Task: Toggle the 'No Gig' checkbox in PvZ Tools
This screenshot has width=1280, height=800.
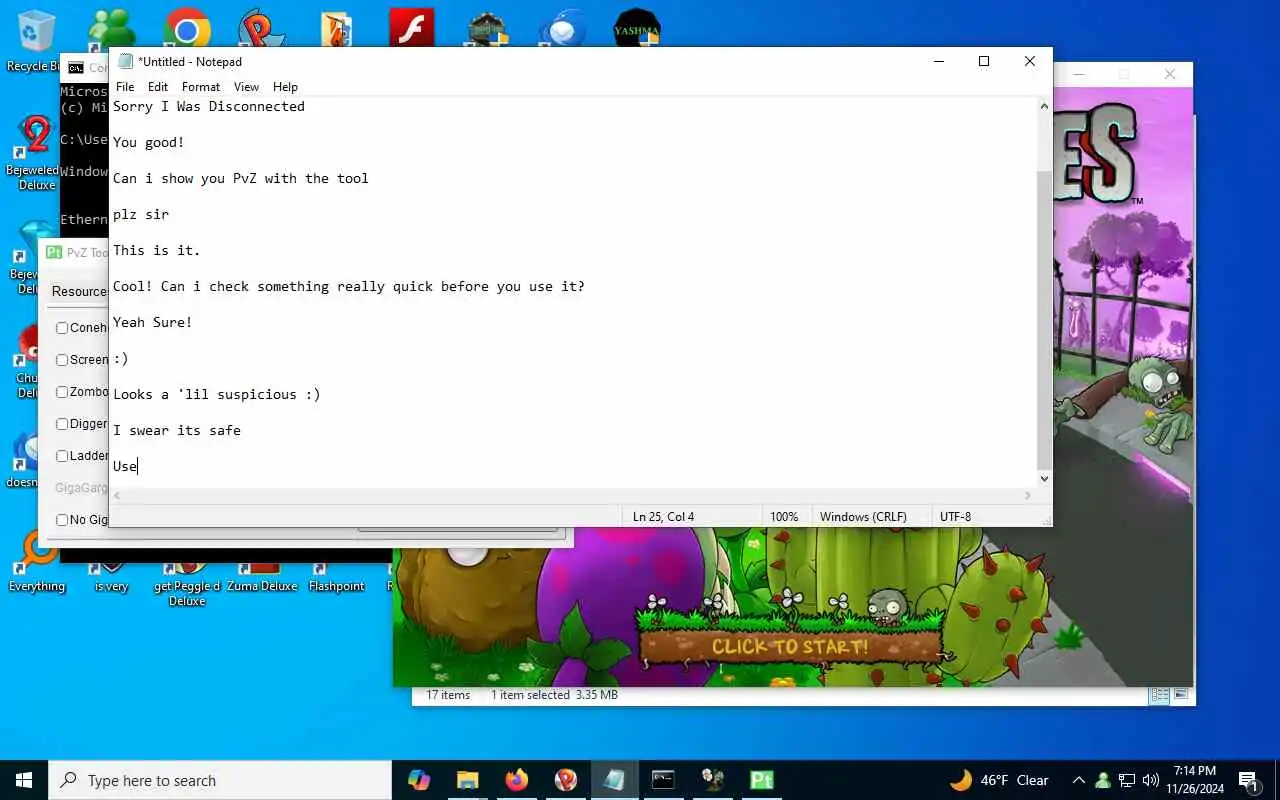Action: [x=62, y=520]
